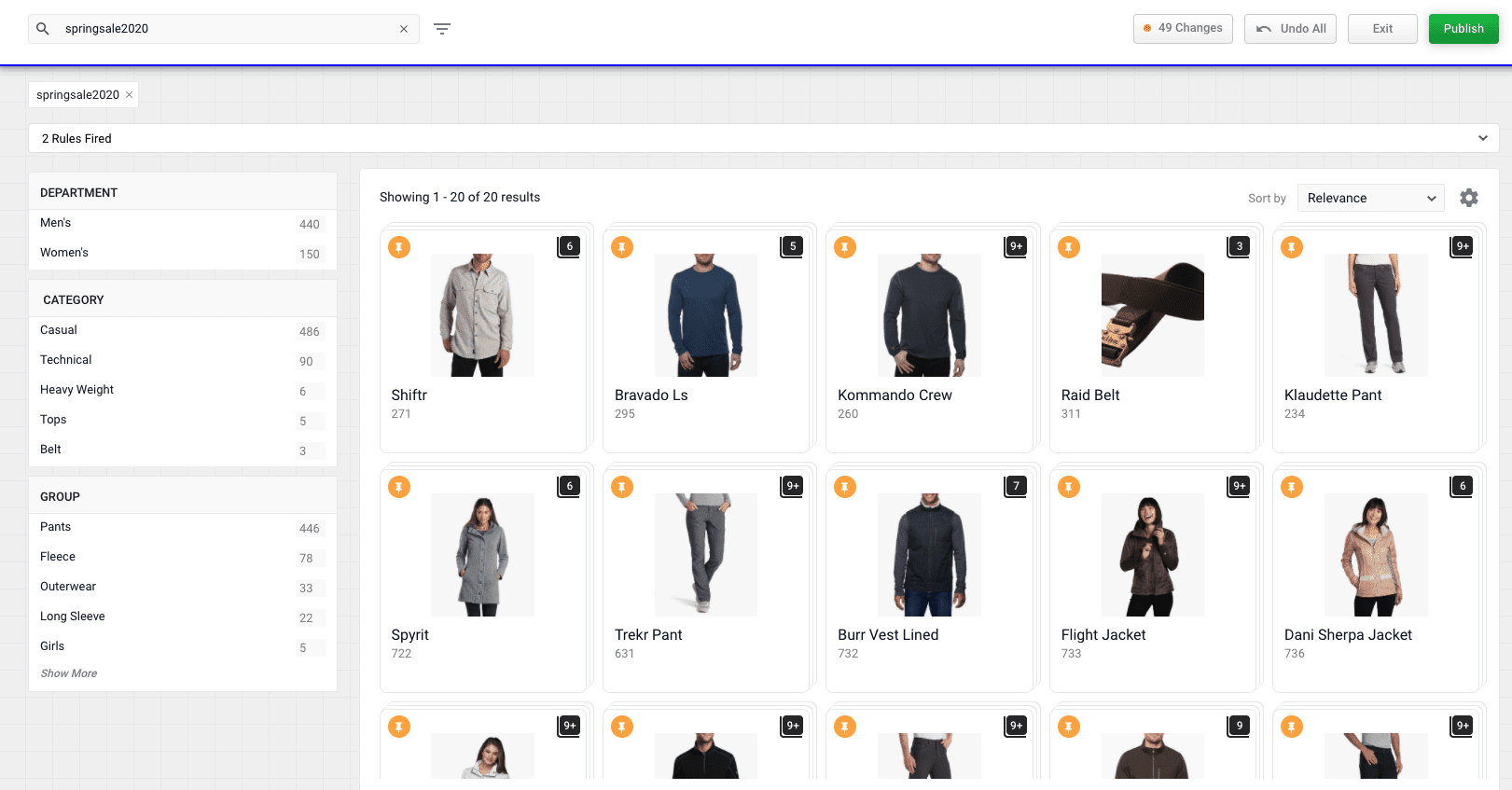Clear the springsale2020 search field
Image resolution: width=1512 pixels, height=790 pixels.
coord(404,29)
